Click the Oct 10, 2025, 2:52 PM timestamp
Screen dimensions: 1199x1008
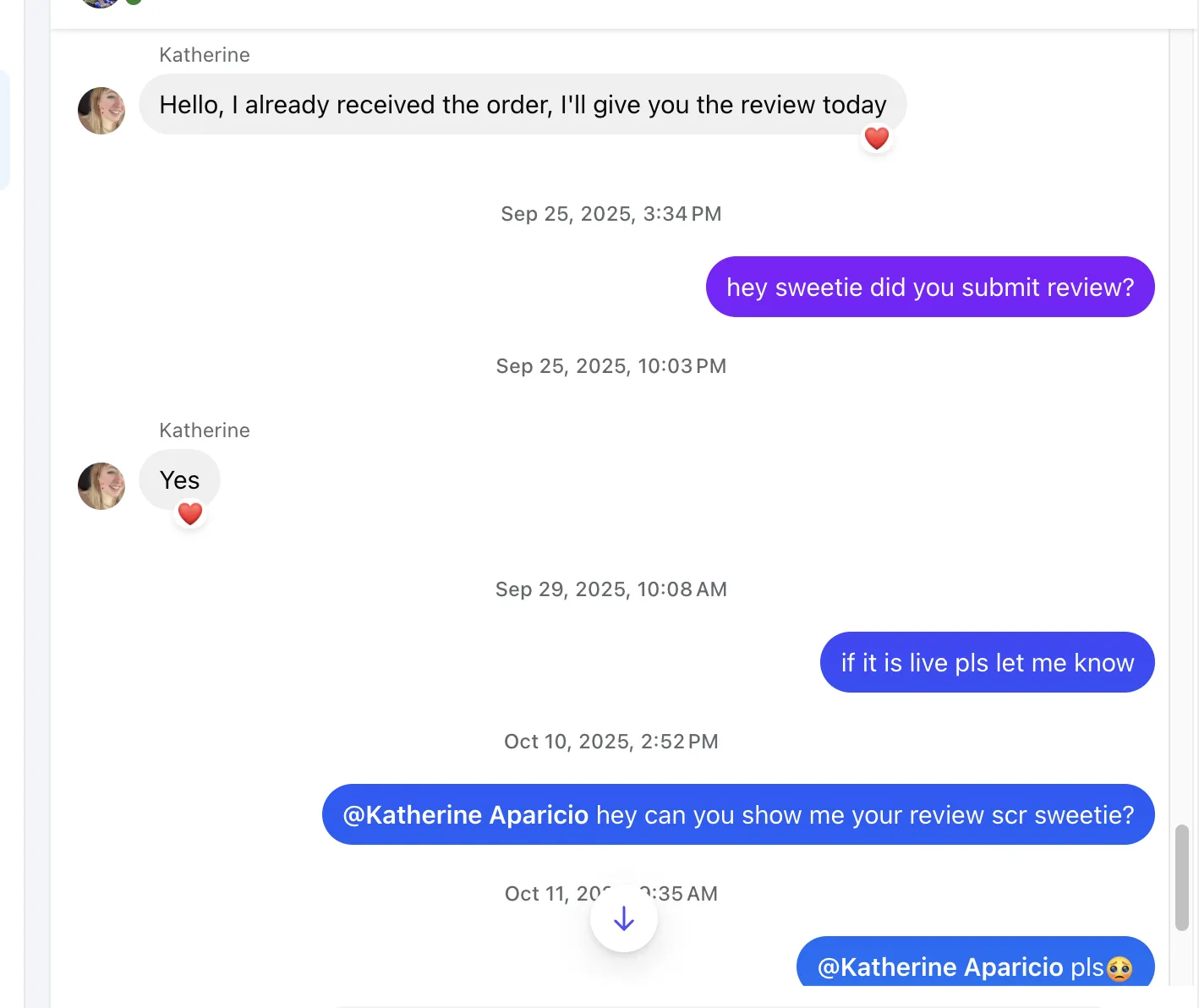(610, 742)
